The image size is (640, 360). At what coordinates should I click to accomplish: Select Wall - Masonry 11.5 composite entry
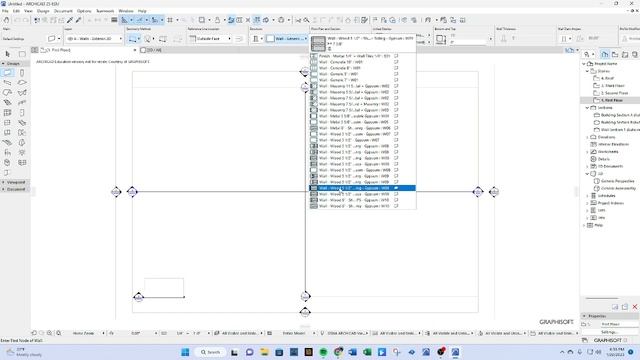pos(362,86)
